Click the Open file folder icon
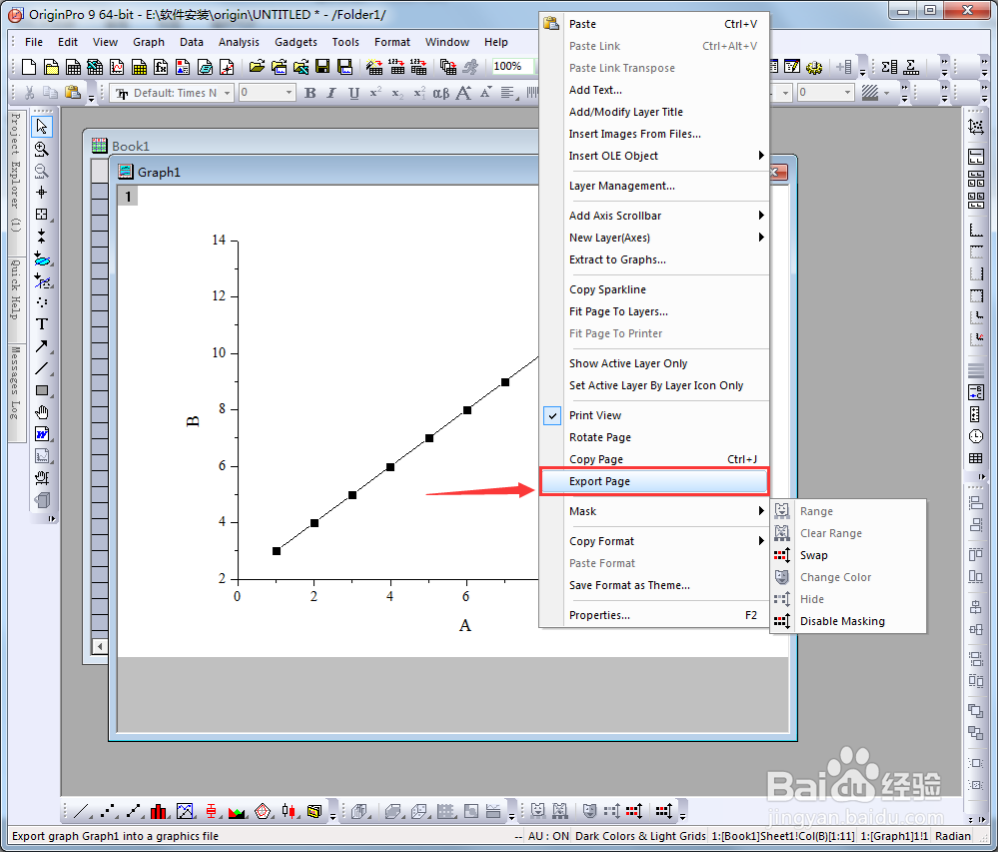This screenshot has height=852, width=998. click(257, 66)
